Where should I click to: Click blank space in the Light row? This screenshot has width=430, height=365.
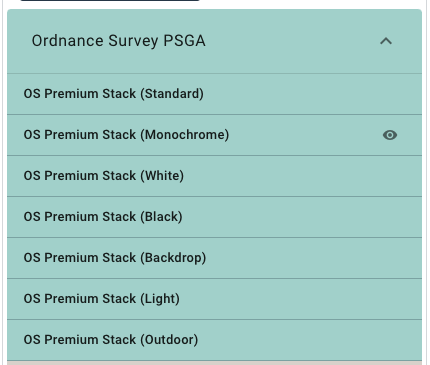click(x=300, y=299)
